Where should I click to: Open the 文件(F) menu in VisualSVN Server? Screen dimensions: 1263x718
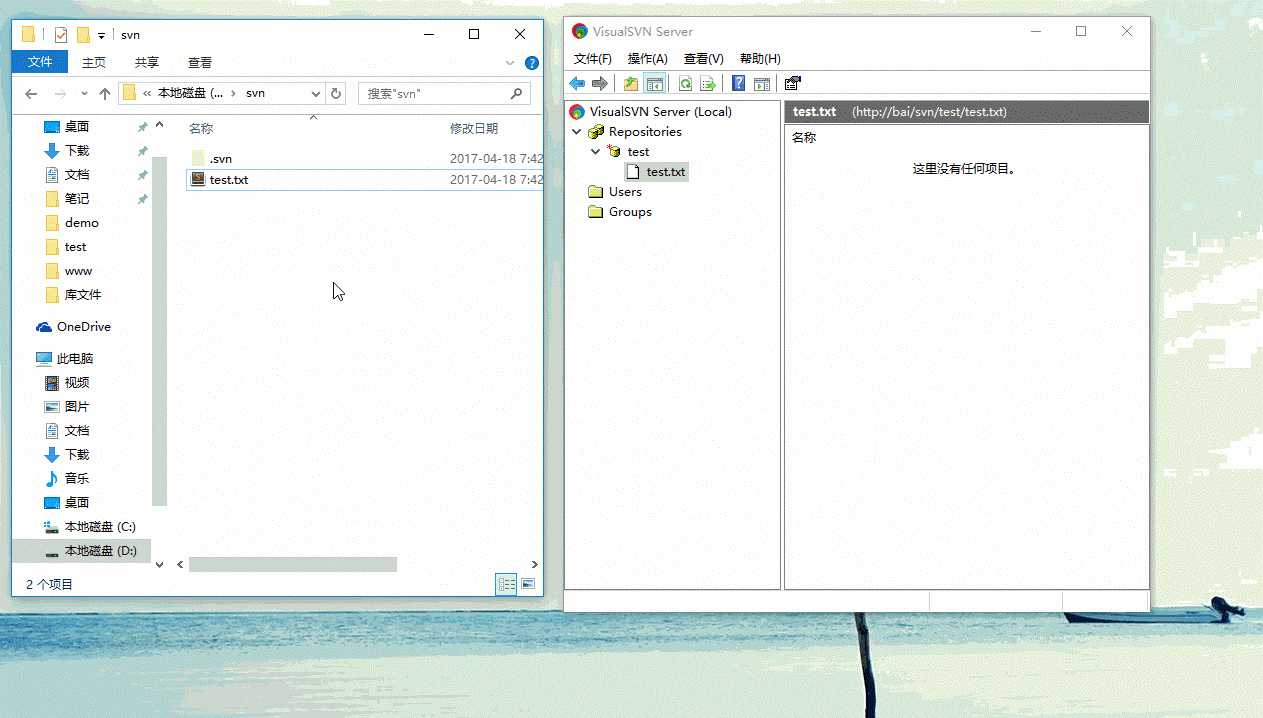tap(592, 59)
